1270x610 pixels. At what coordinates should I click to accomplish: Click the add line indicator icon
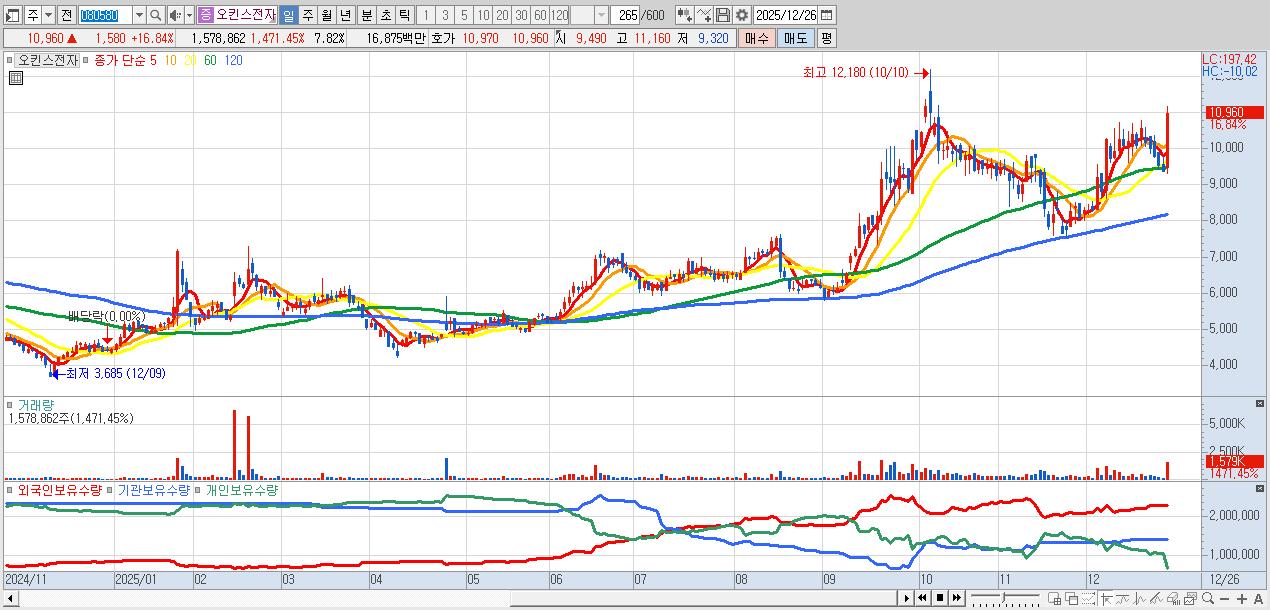coord(704,15)
